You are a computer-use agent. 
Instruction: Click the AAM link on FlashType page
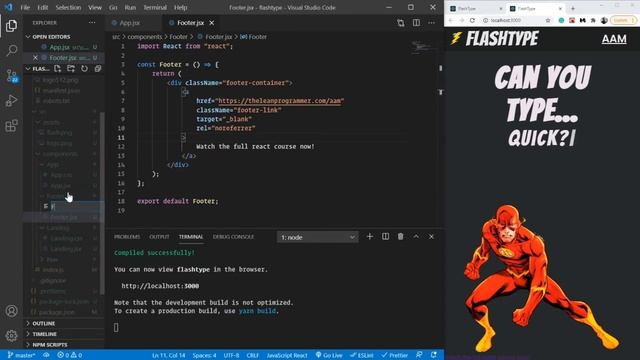pyautogui.click(x=614, y=39)
